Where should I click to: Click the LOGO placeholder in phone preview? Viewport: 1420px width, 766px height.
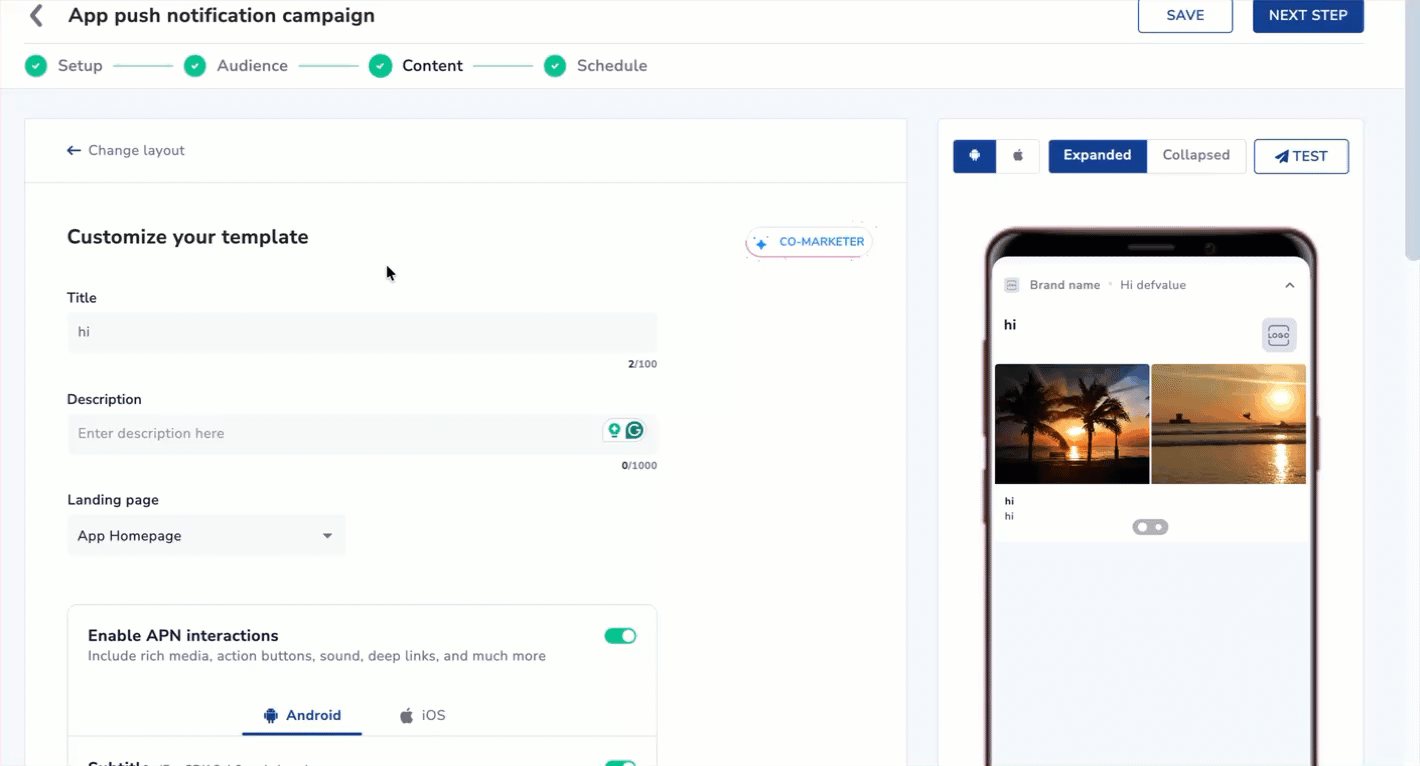coord(1278,336)
